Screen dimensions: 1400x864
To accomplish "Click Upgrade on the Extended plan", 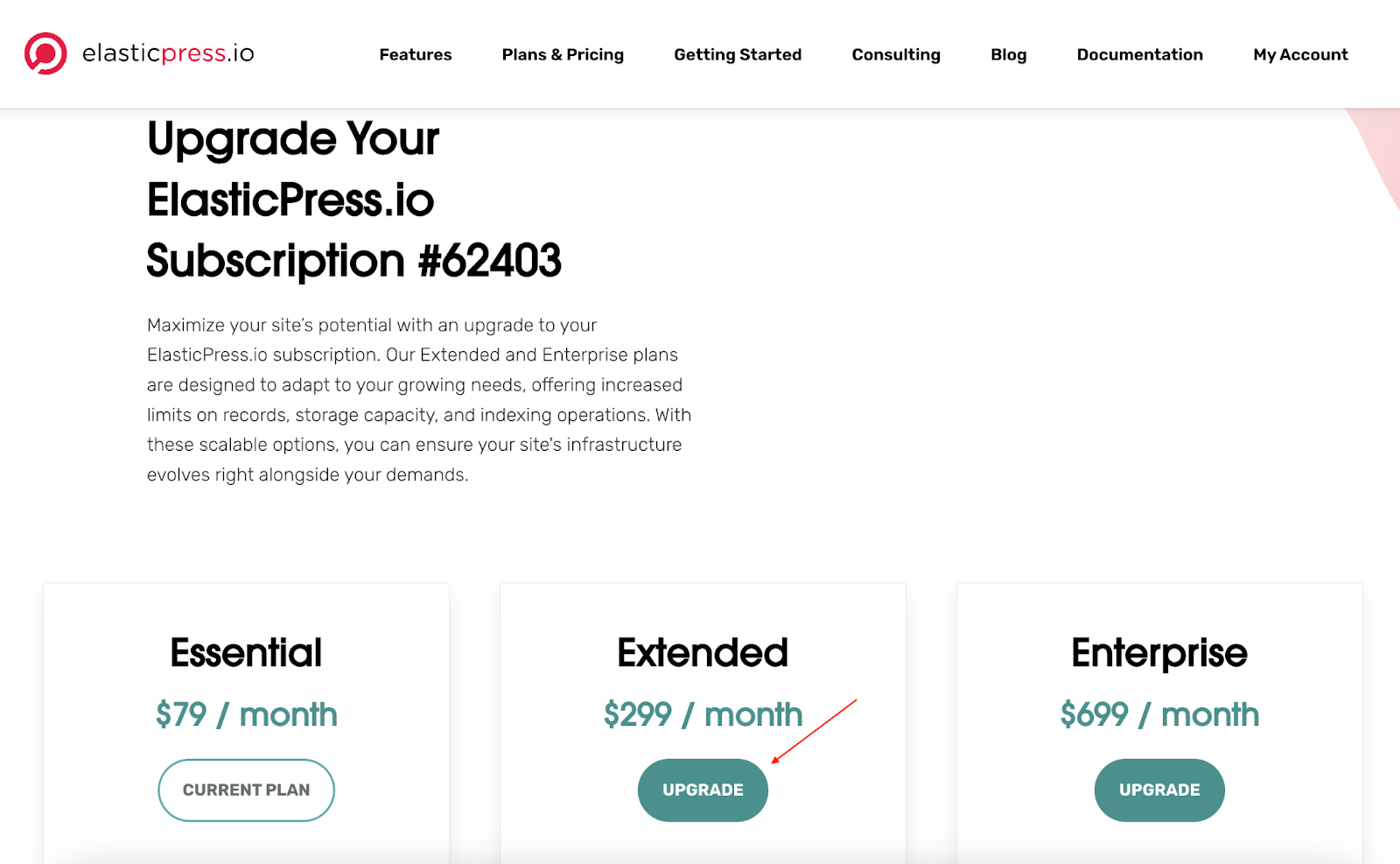I will [x=702, y=789].
